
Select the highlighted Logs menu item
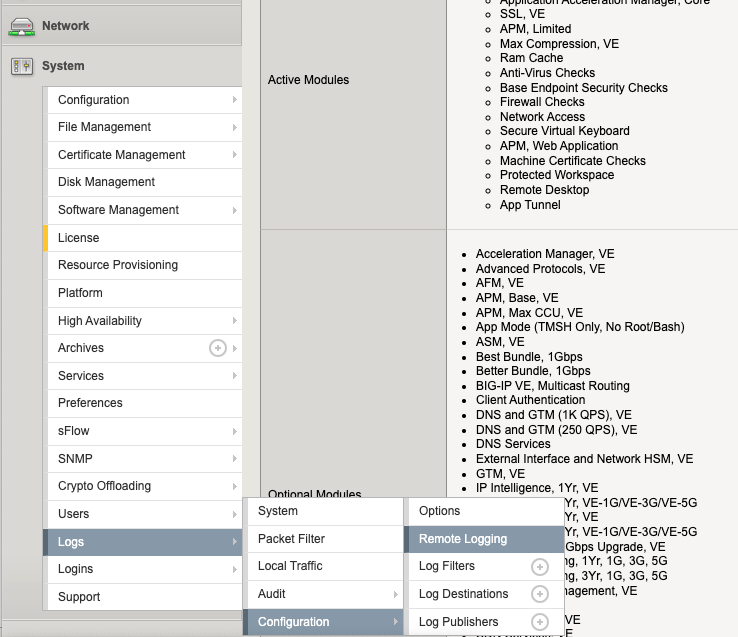pos(142,542)
